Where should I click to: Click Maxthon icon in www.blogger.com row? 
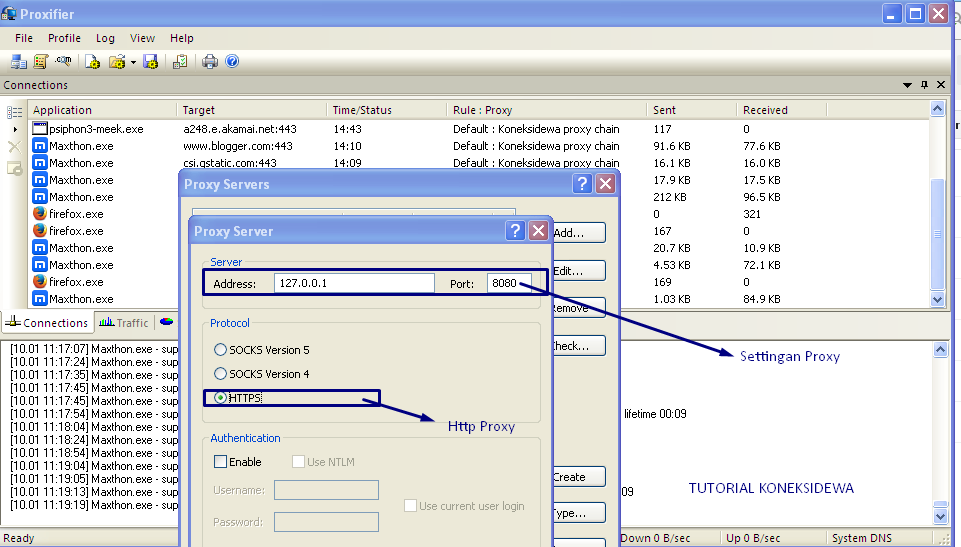point(40,146)
